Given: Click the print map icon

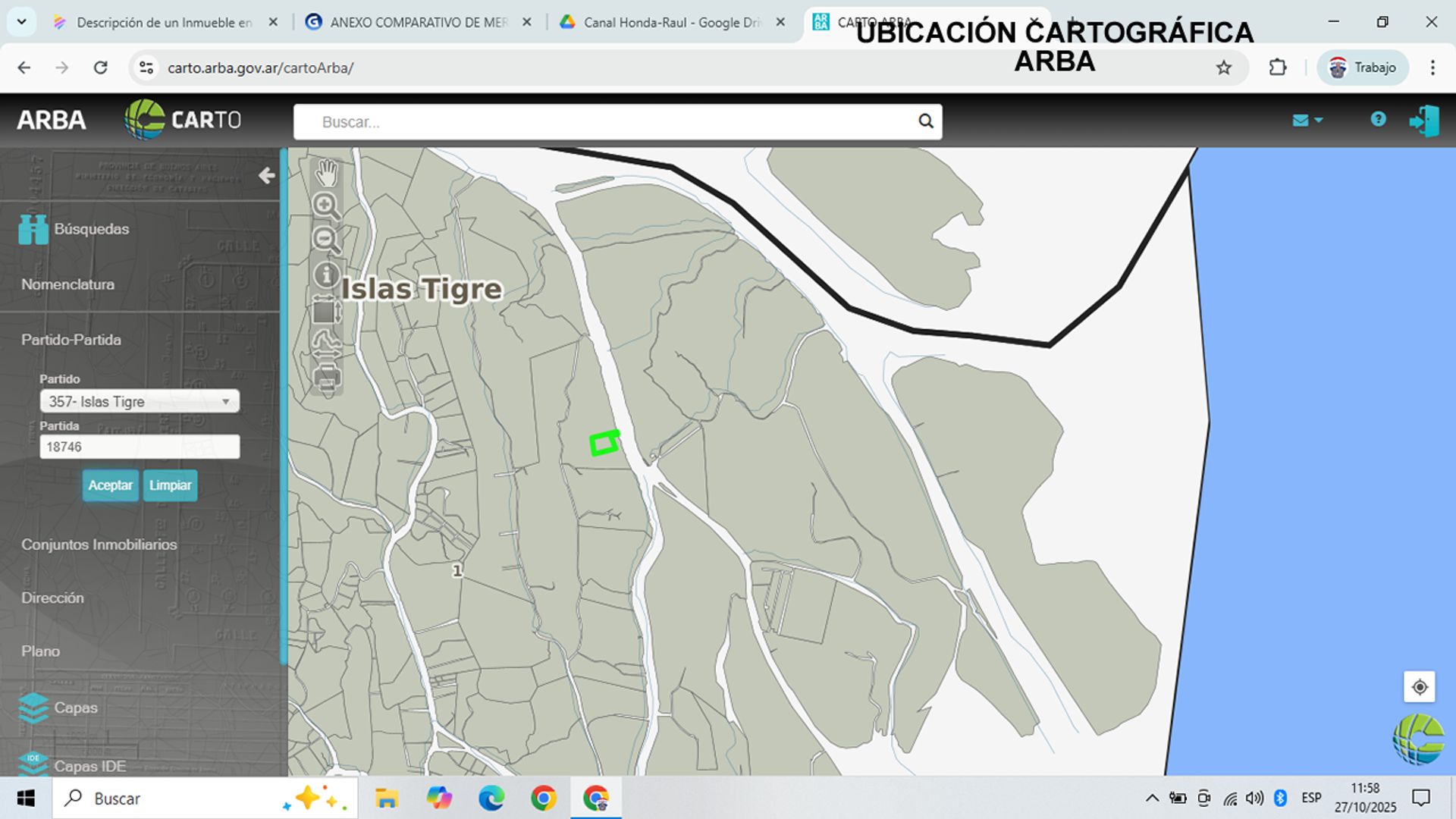Looking at the screenshot, I should [326, 378].
